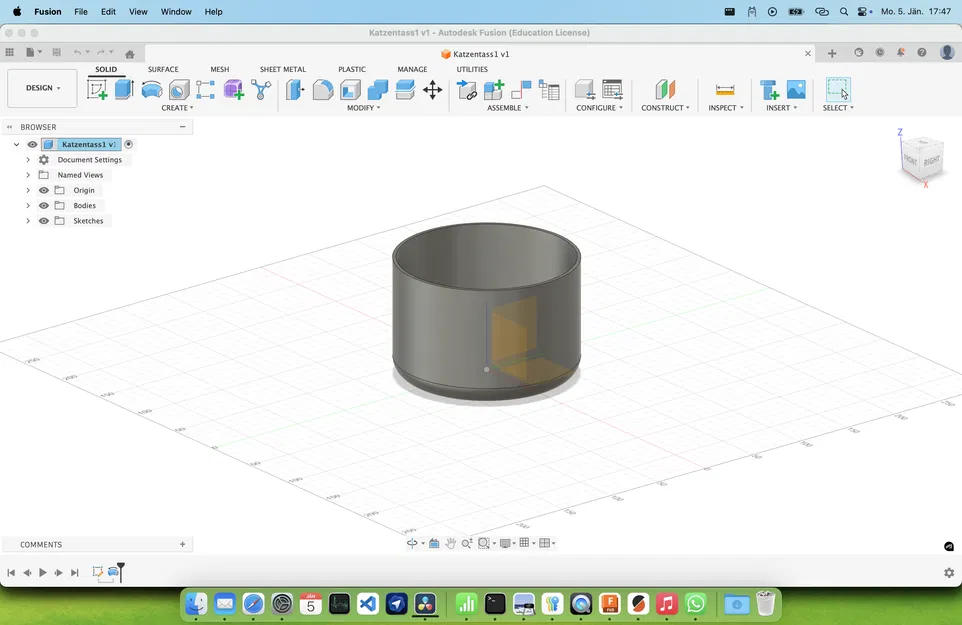The height and width of the screenshot is (625, 962).
Task: Expand the Named Views node
Action: coord(28,175)
